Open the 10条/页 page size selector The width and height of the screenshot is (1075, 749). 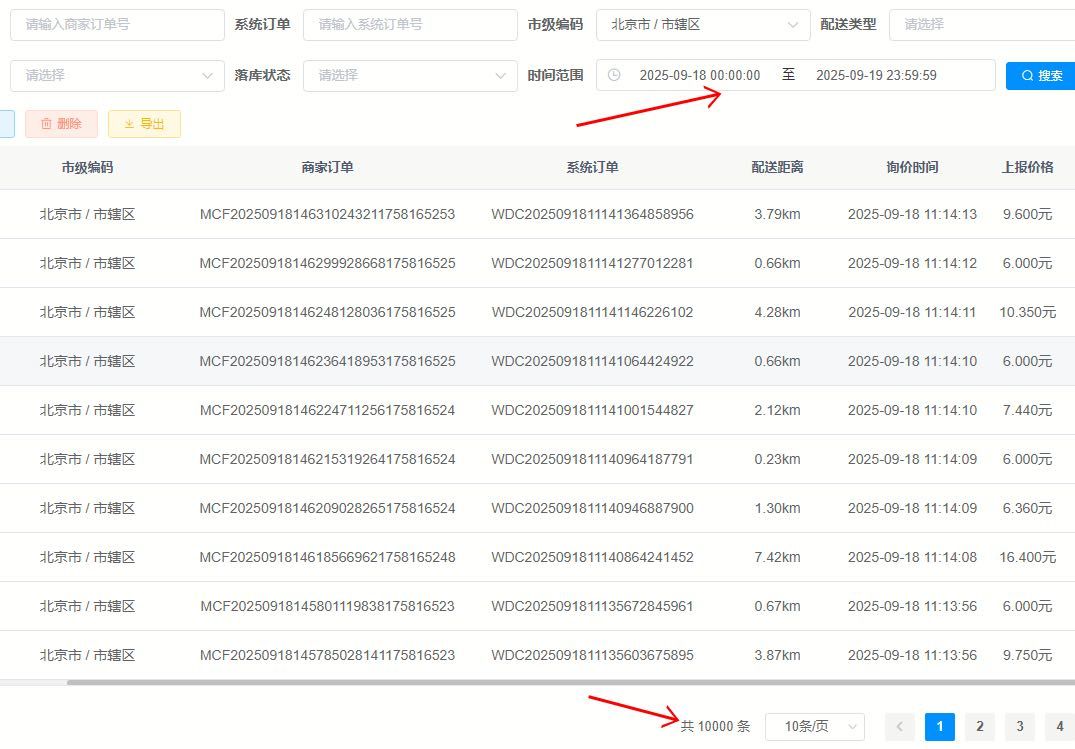814,726
